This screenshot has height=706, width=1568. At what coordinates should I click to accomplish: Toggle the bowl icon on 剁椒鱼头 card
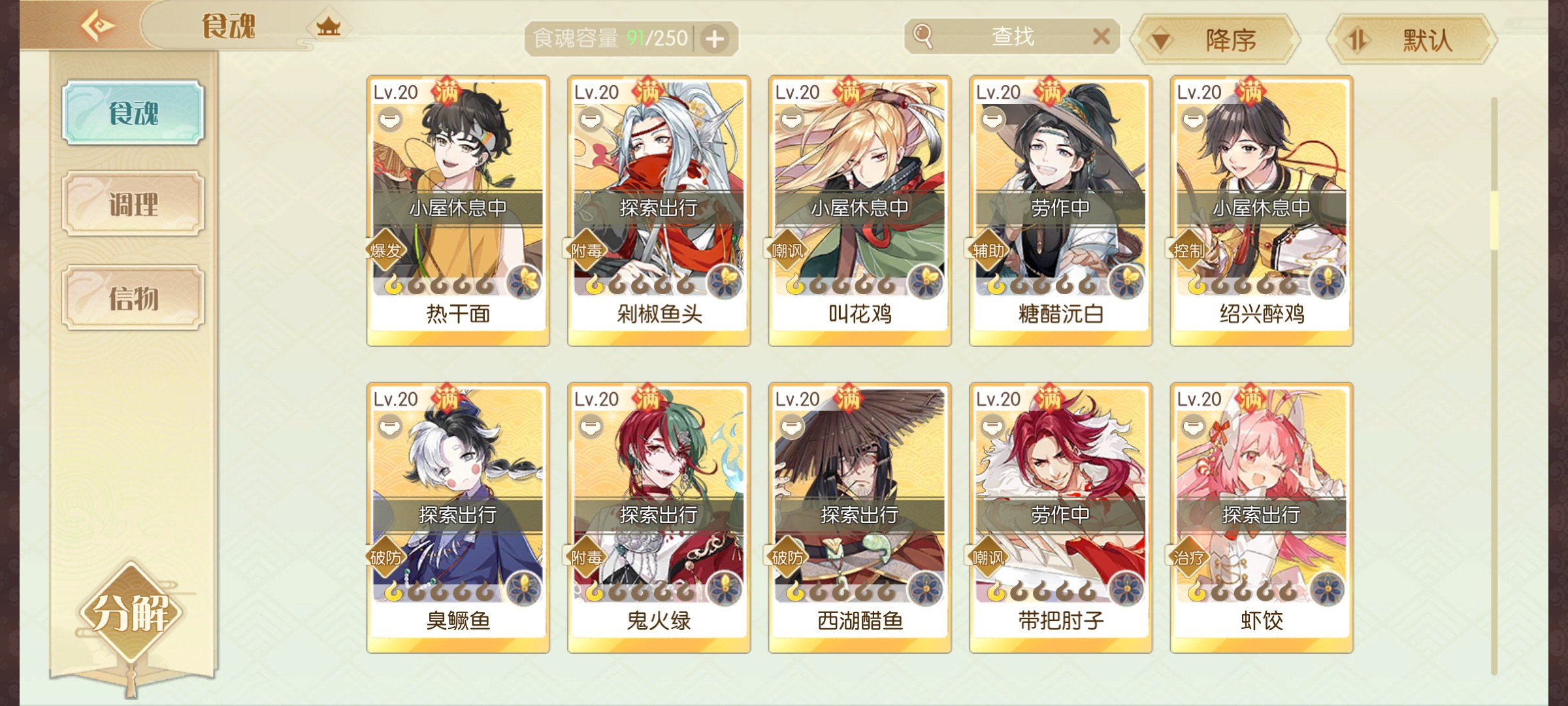click(x=591, y=120)
